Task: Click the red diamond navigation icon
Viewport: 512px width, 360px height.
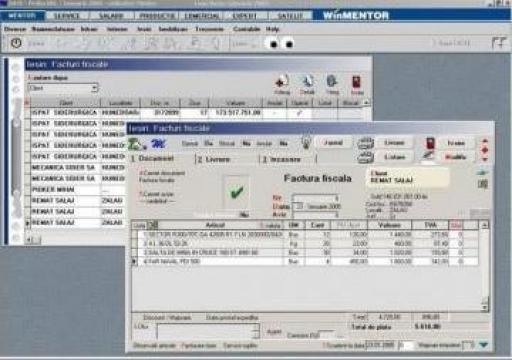Action: (485, 150)
